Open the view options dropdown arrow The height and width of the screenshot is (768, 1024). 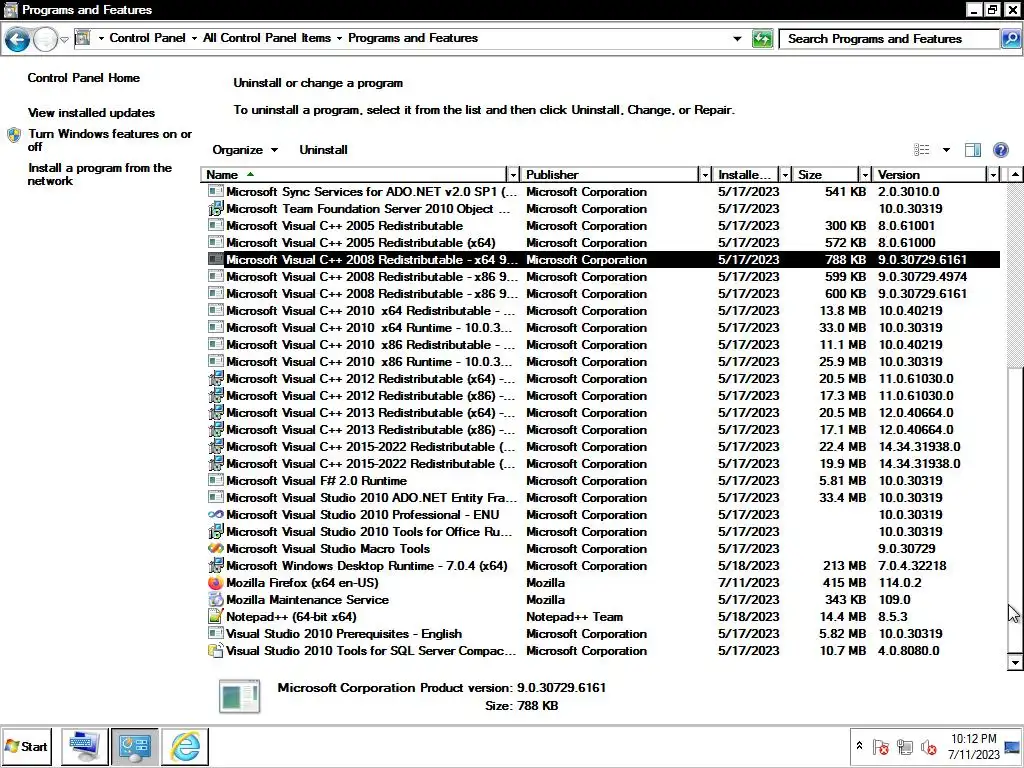(946, 150)
